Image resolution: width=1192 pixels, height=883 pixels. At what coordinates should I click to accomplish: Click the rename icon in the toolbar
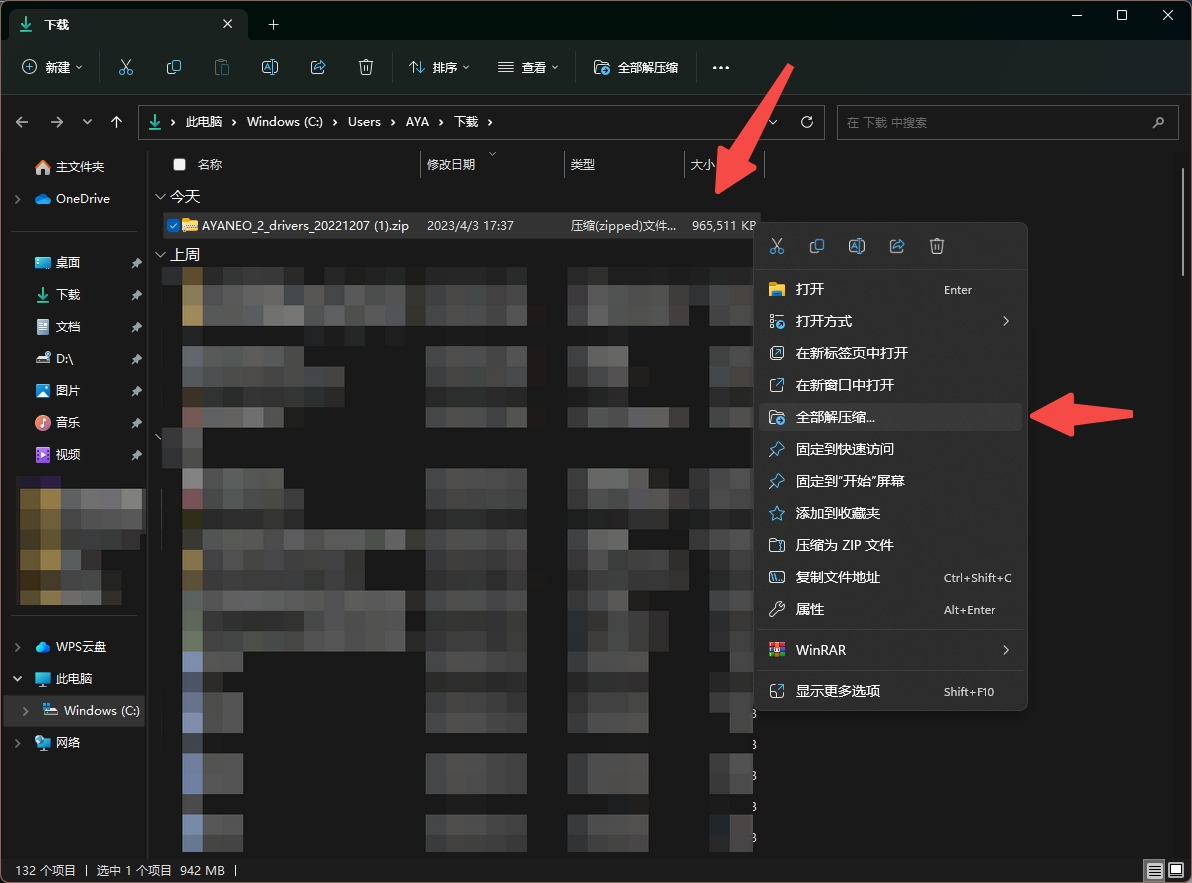coord(269,67)
